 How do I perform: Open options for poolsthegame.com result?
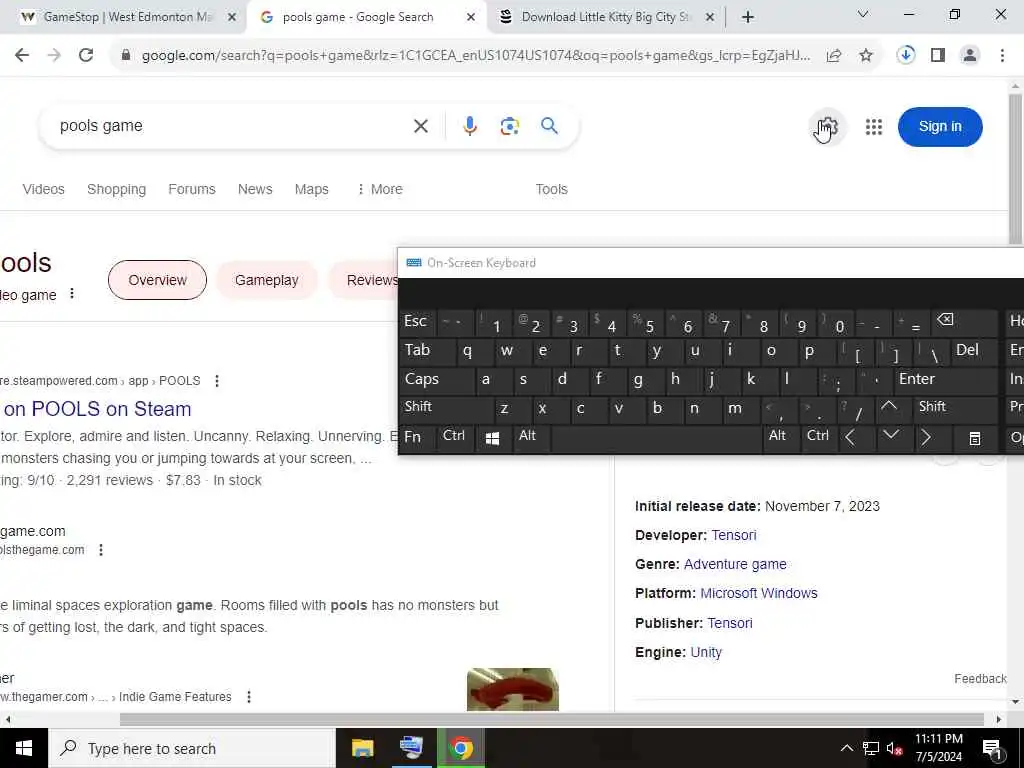click(x=101, y=550)
